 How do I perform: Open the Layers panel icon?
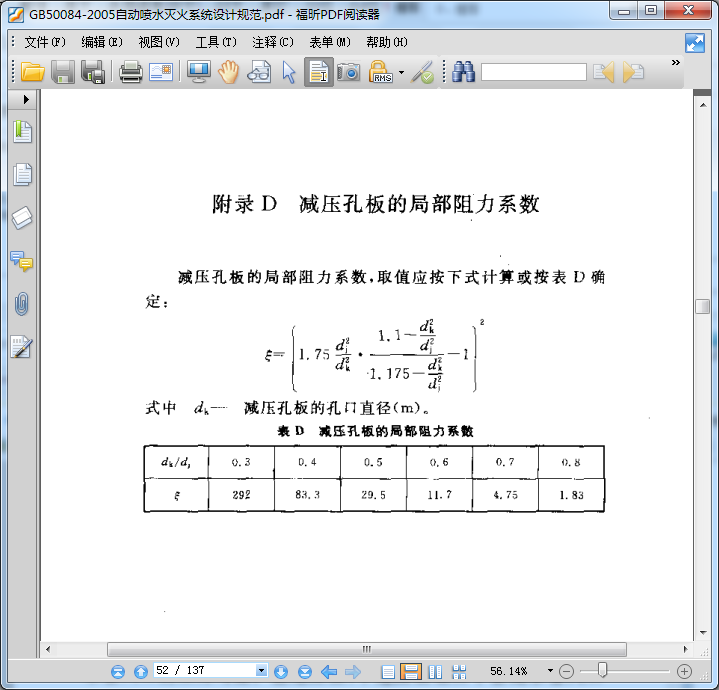[22, 218]
